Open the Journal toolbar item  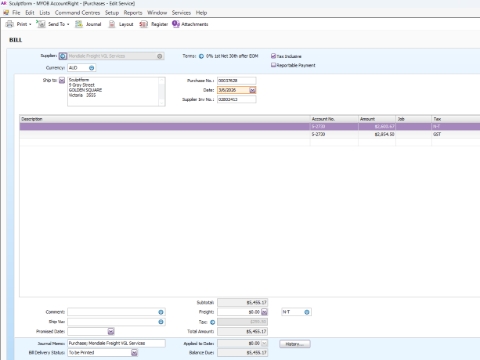point(88,24)
